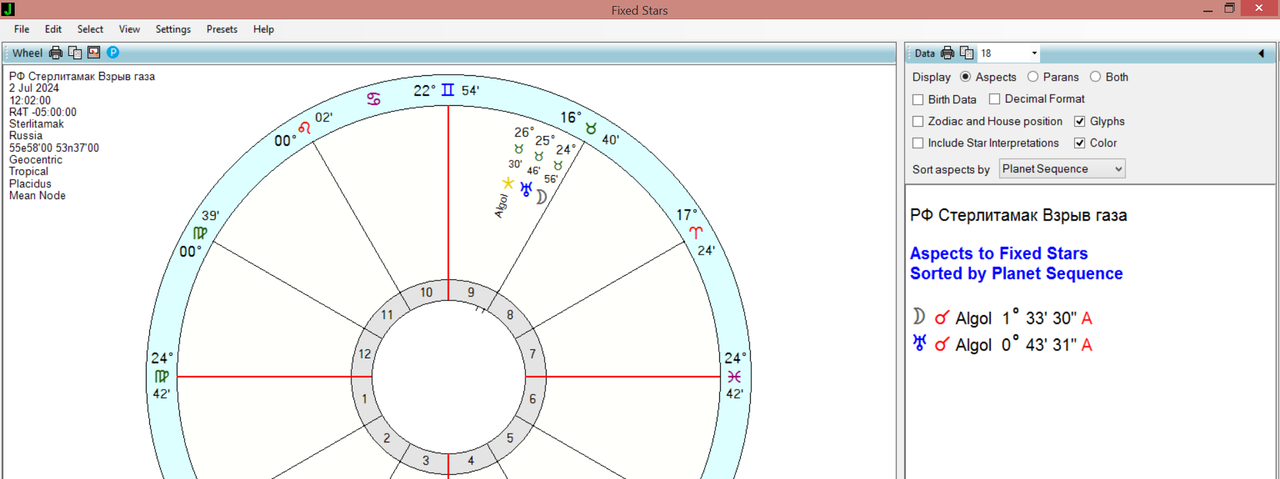Viewport: 1280px width, 479px height.
Task: Click the Uranus Algol 0° 43' 31" row
Action: coord(1002,344)
